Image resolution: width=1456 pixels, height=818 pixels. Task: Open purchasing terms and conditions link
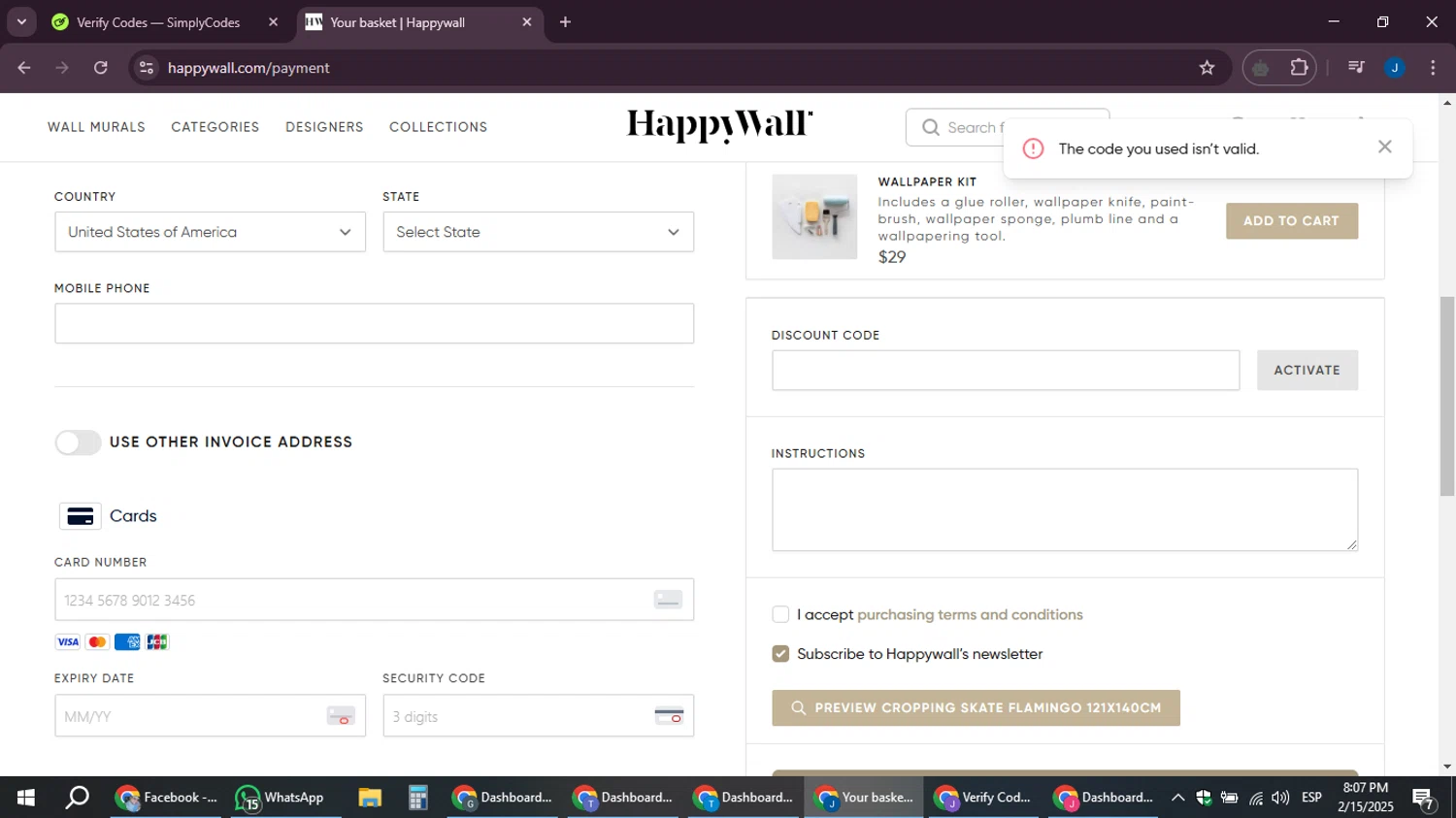970,614
